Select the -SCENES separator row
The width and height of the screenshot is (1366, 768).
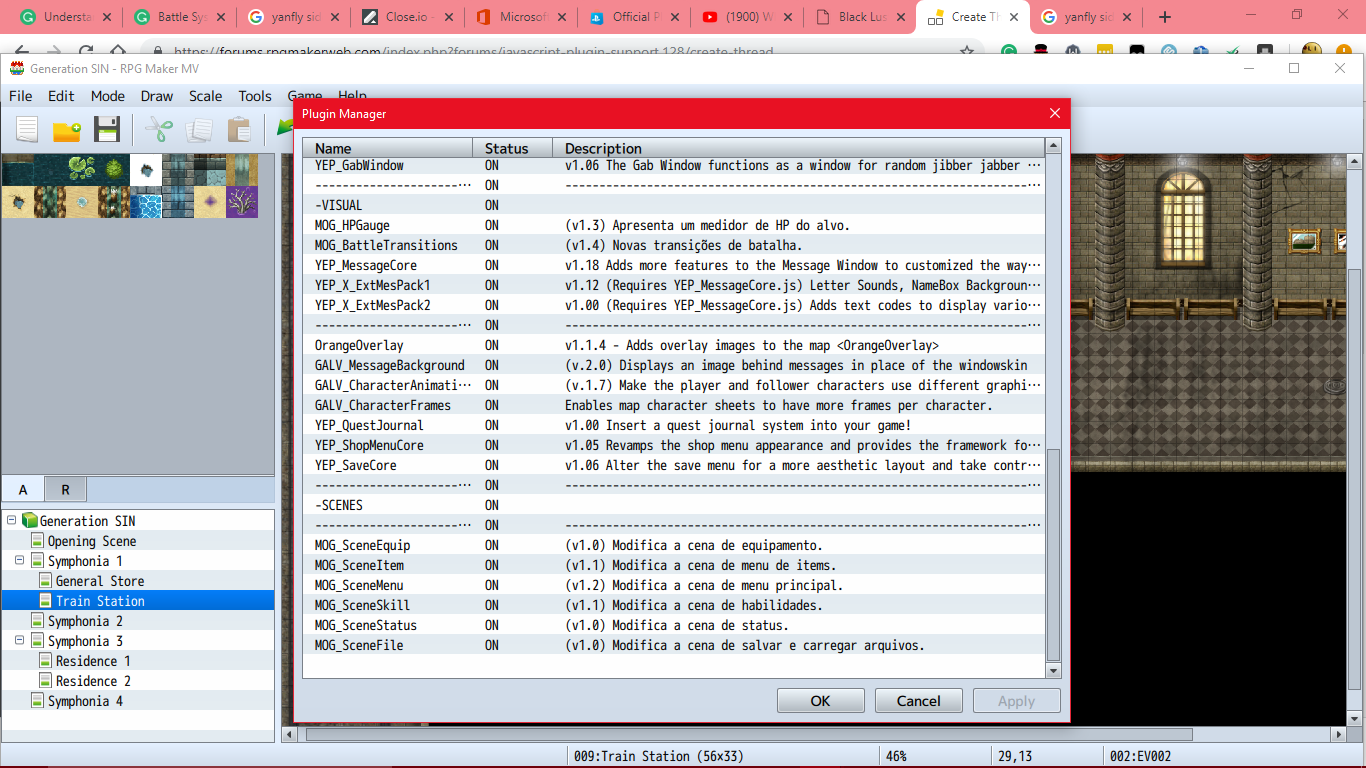(675, 505)
